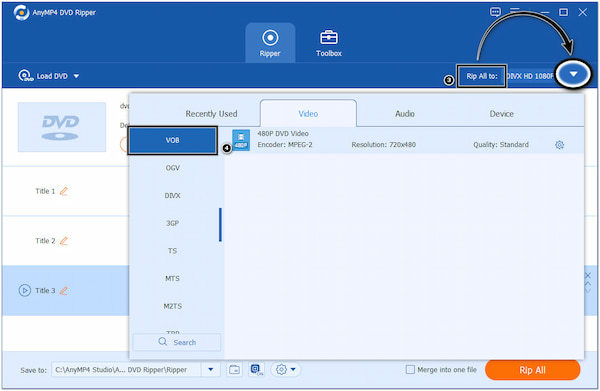Select M2TS in the format list
Screen dimensions: 600x391
tap(173, 306)
